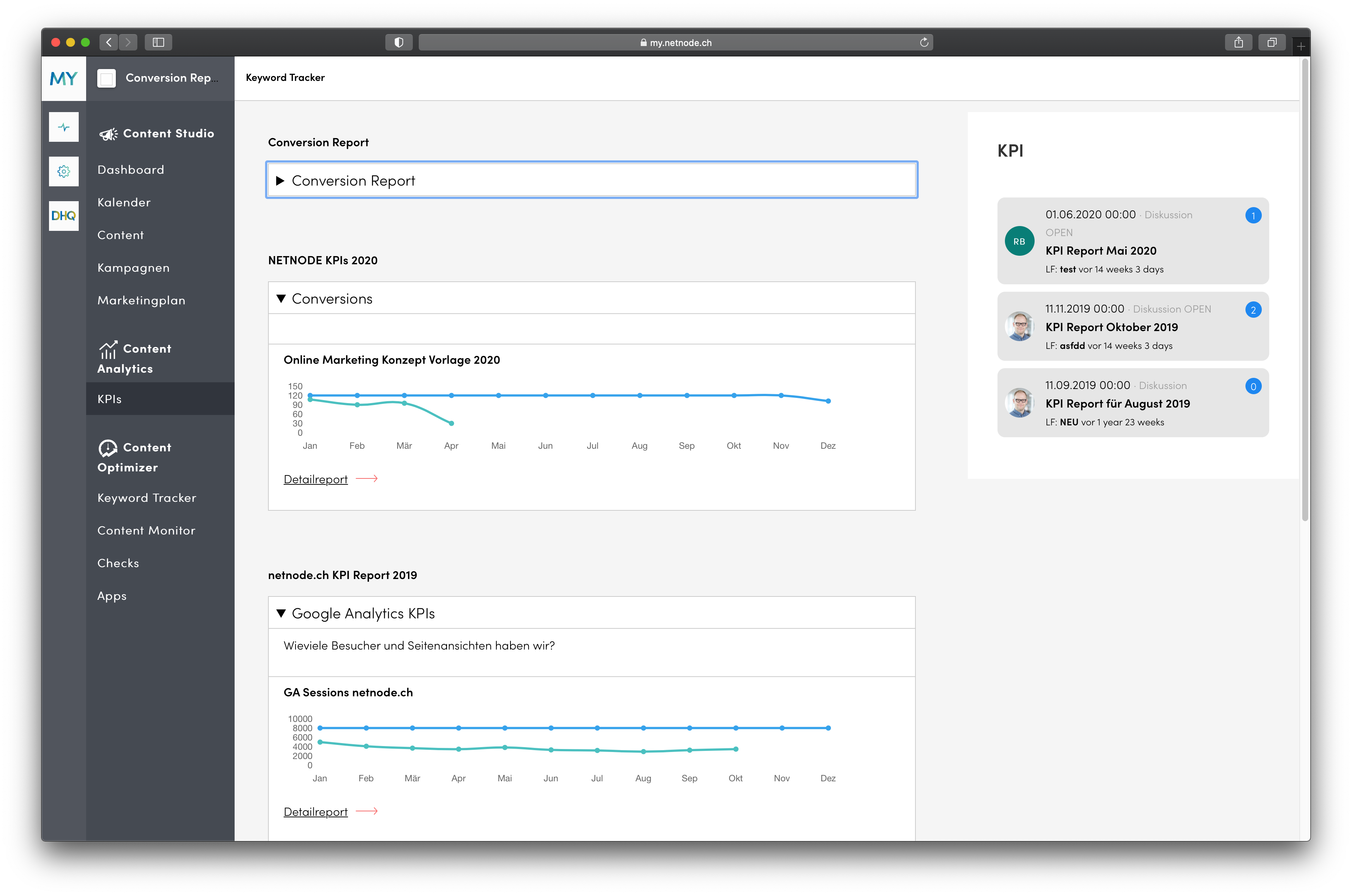
Task: Click the Wieviele Besucher und Seitenansichten text
Action: pos(419,646)
